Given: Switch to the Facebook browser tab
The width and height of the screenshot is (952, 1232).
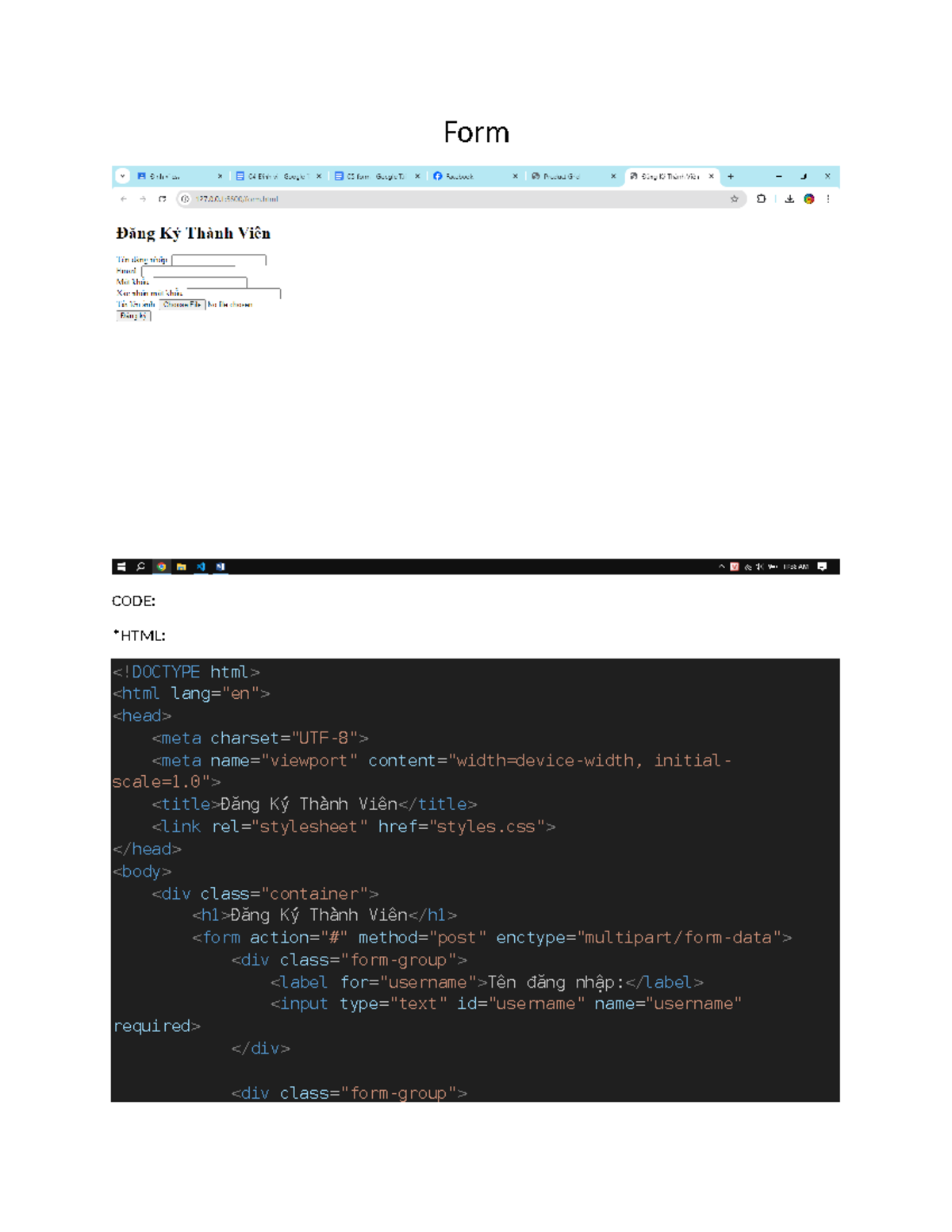Looking at the screenshot, I should (x=476, y=176).
